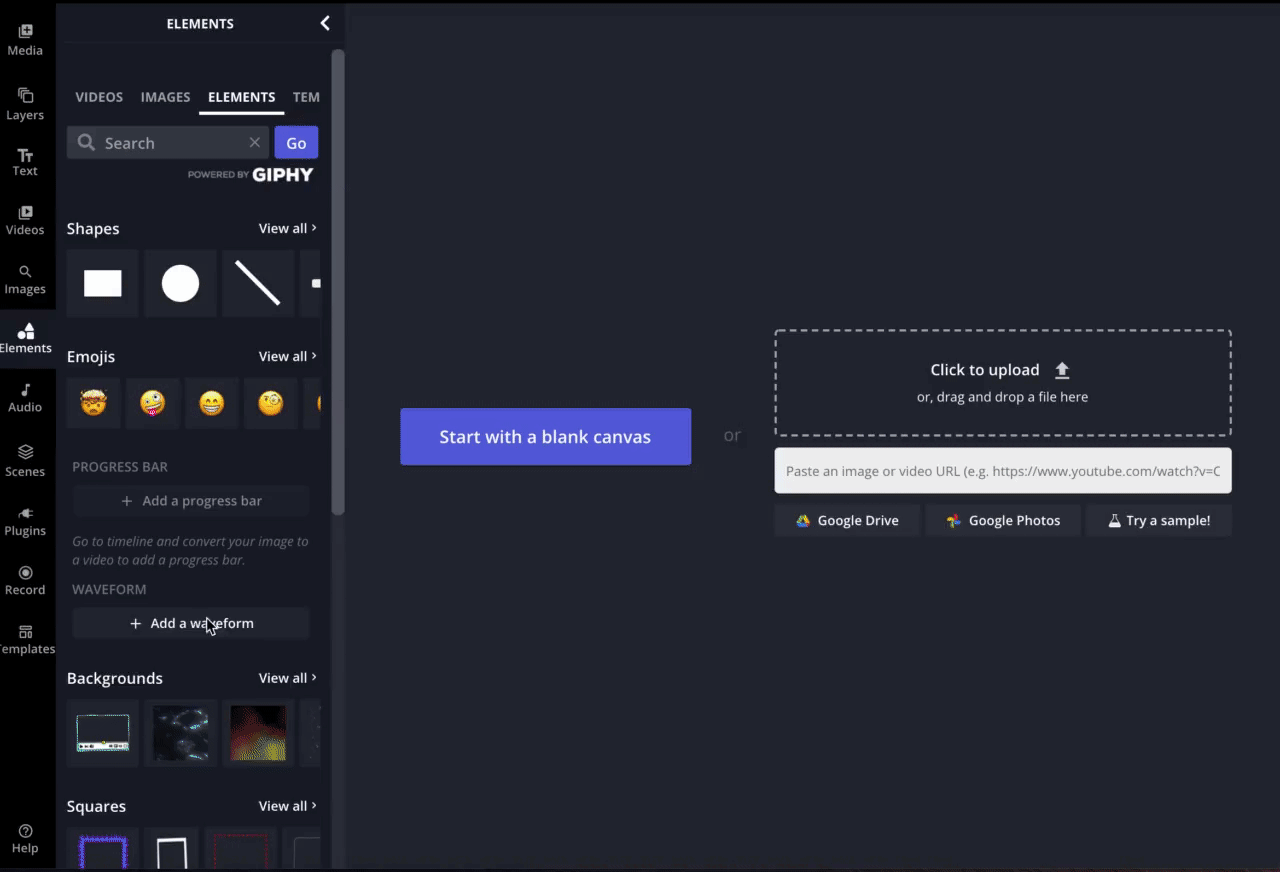Switch to the Images tab
This screenshot has height=872, width=1280.
(x=165, y=97)
